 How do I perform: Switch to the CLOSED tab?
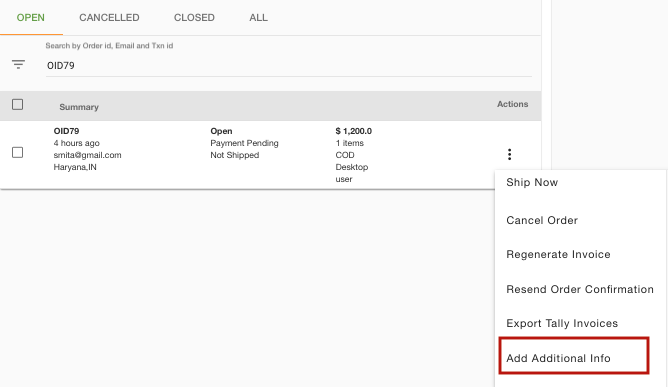[194, 17]
